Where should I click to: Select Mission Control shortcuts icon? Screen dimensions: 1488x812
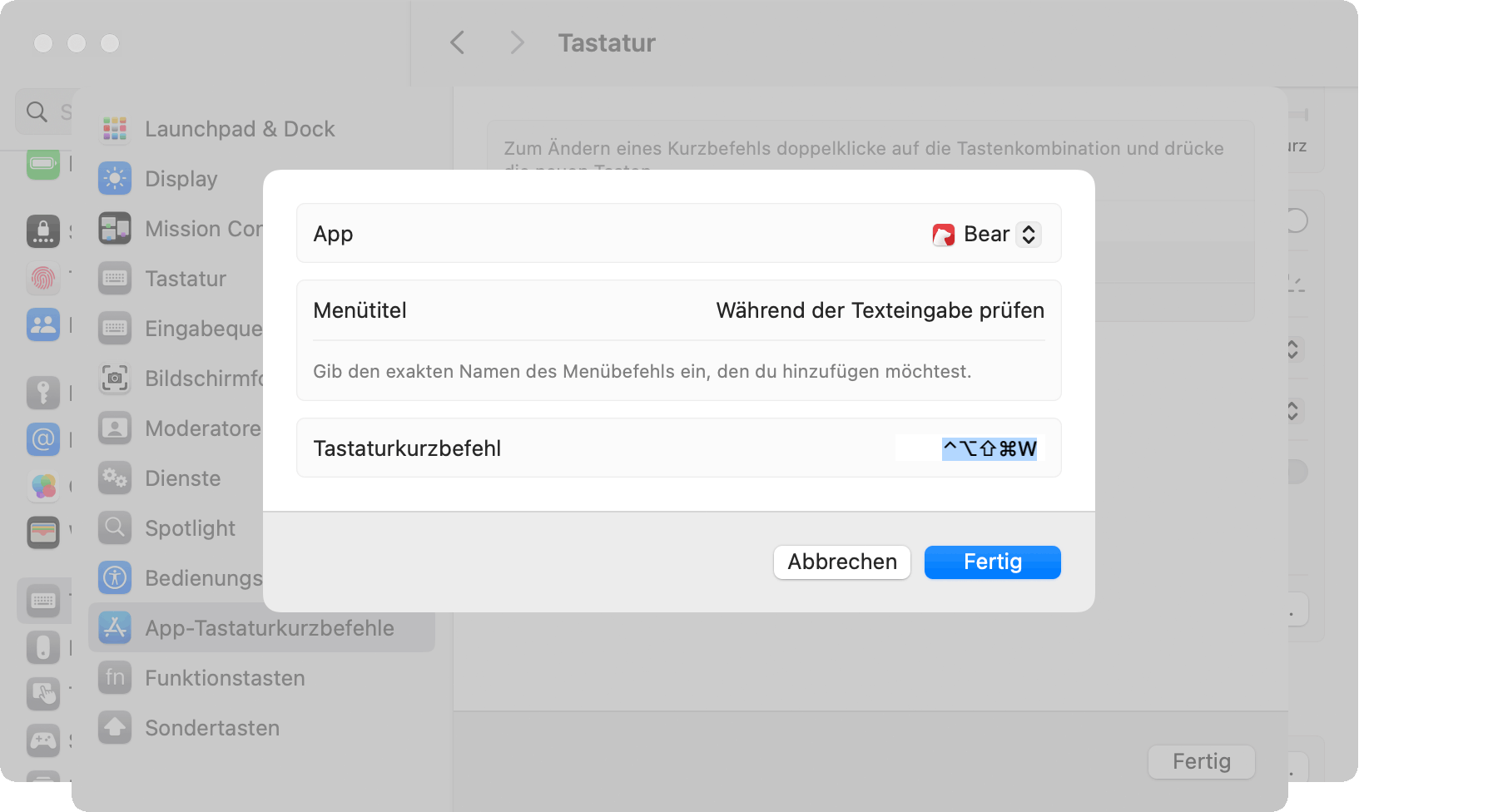(x=115, y=229)
